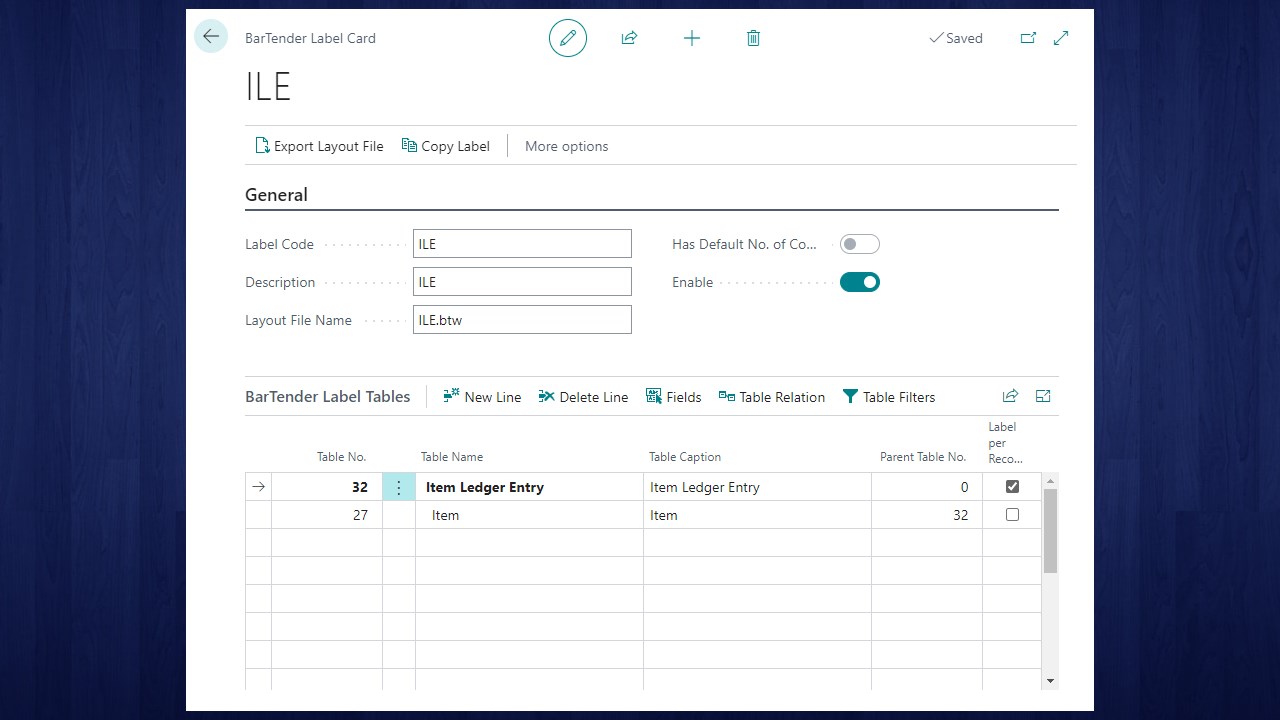The image size is (1280, 720).
Task: Go back using the arrow button
Action: tap(211, 37)
